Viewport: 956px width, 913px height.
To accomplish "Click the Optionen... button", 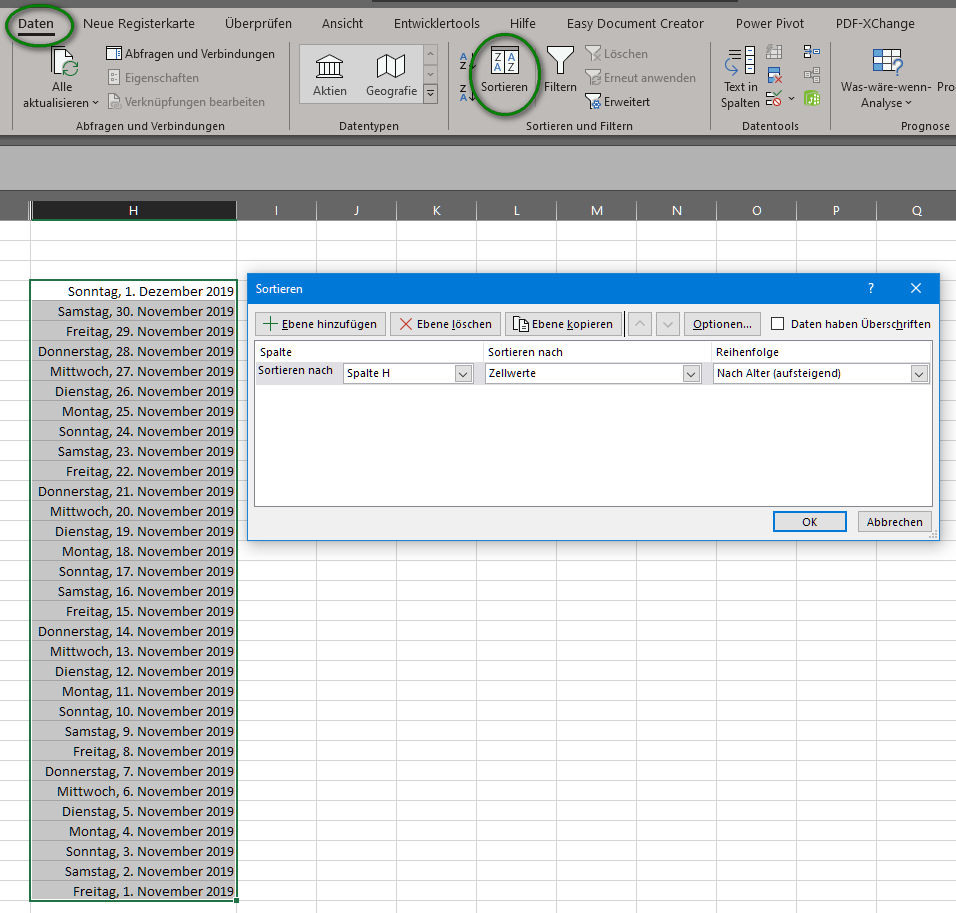I will pos(722,324).
